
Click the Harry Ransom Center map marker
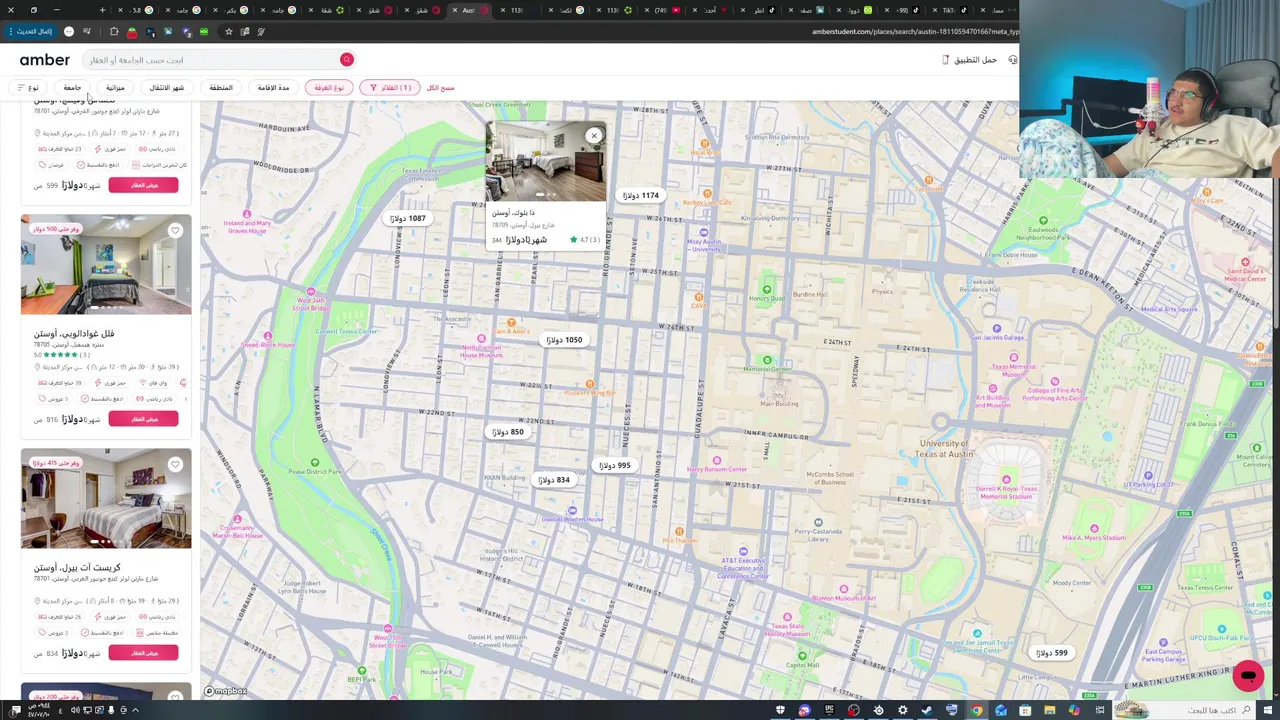pyautogui.click(x=716, y=462)
